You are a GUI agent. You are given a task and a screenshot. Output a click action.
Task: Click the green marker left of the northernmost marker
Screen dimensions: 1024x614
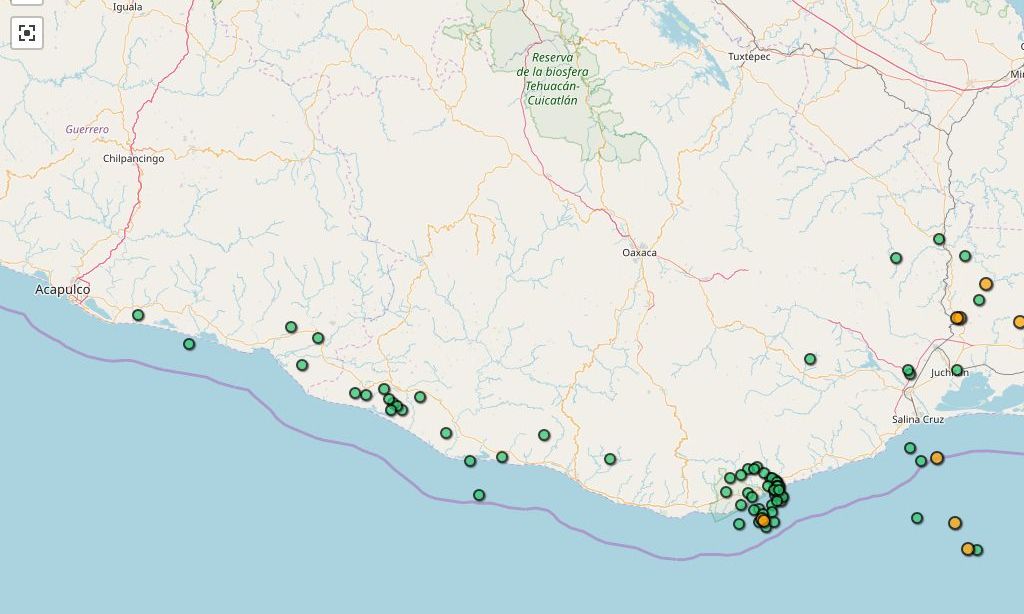click(896, 258)
